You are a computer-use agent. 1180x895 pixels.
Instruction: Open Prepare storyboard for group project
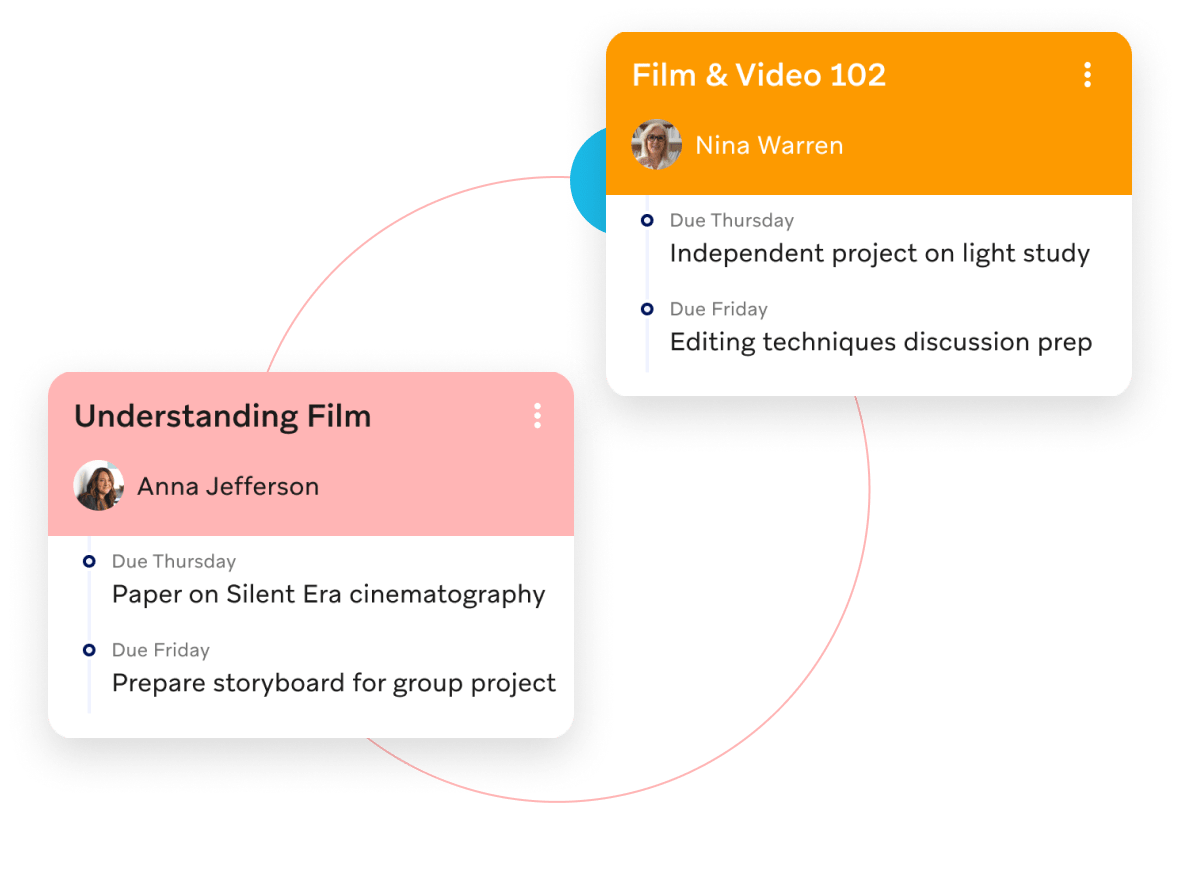(333, 683)
